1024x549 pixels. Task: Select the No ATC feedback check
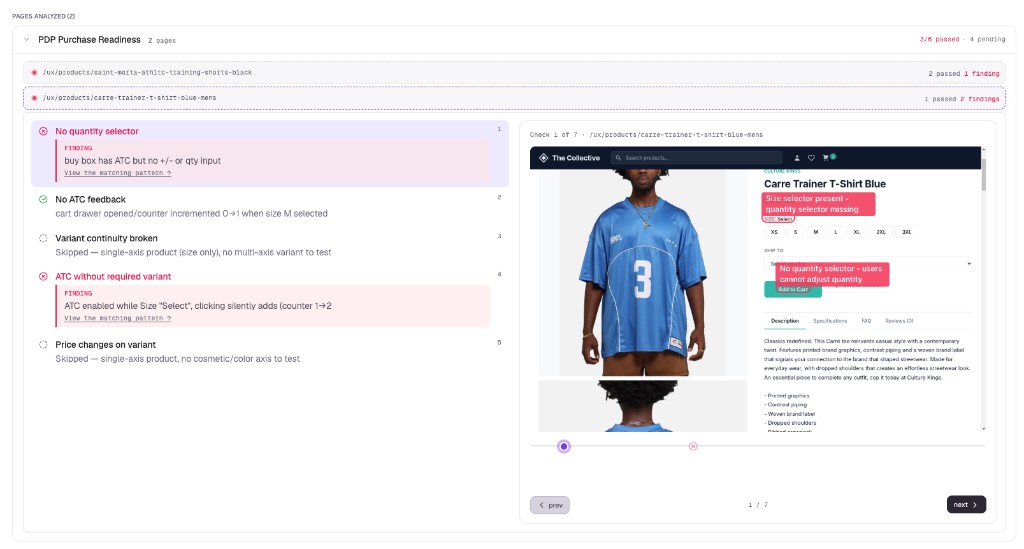pos(270,206)
